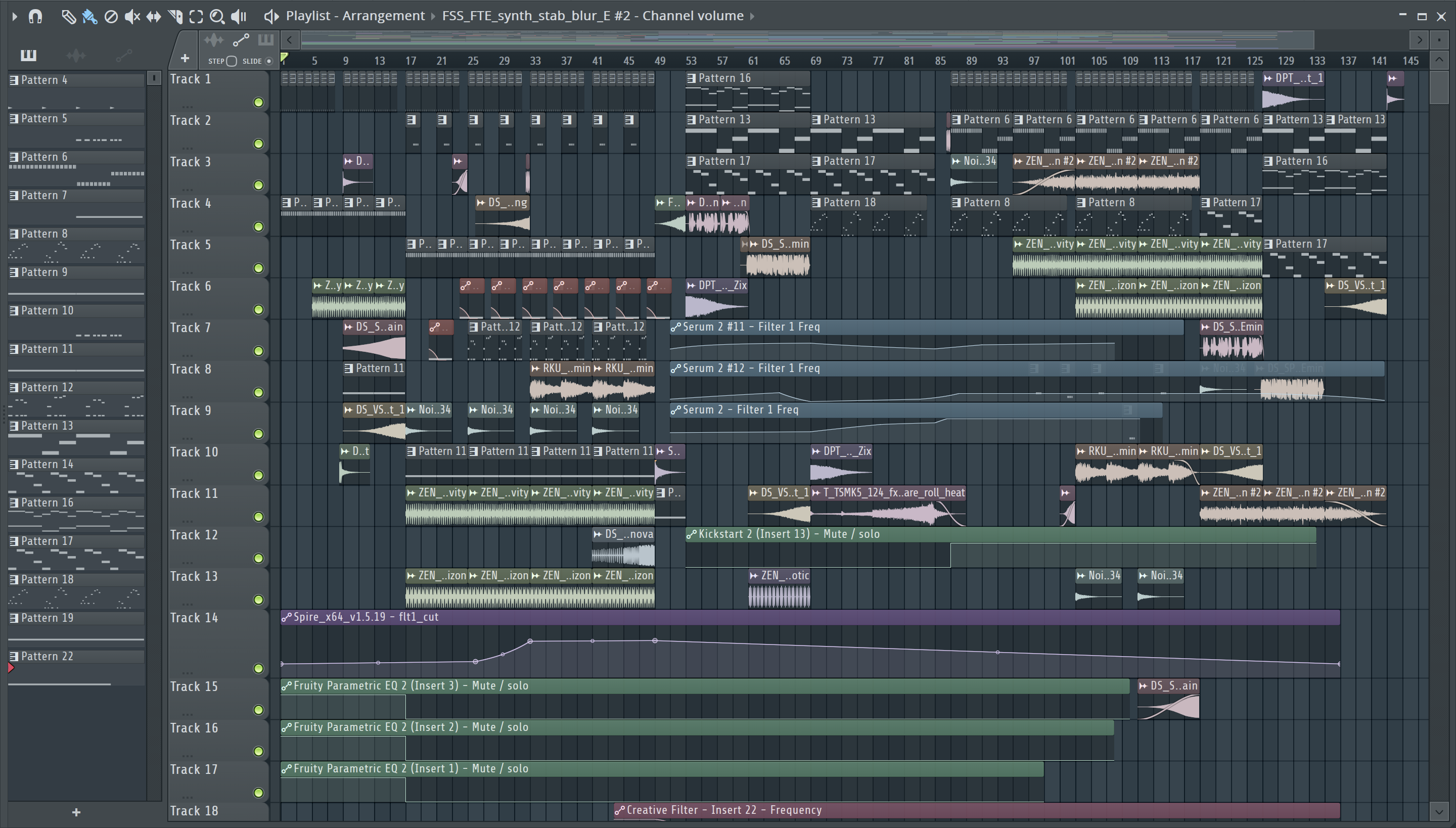Mute Track 17 with its green light
The image size is (1456, 828).
(x=258, y=793)
